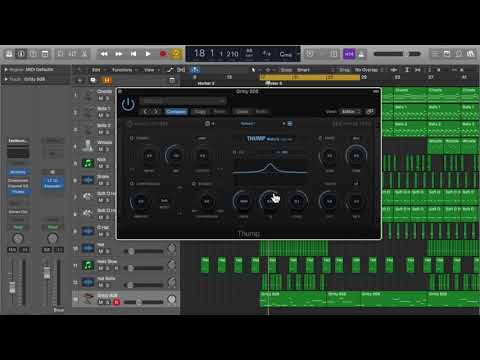
Task: Toggle the Inspector icon in control bar
Action: (x=21, y=54)
